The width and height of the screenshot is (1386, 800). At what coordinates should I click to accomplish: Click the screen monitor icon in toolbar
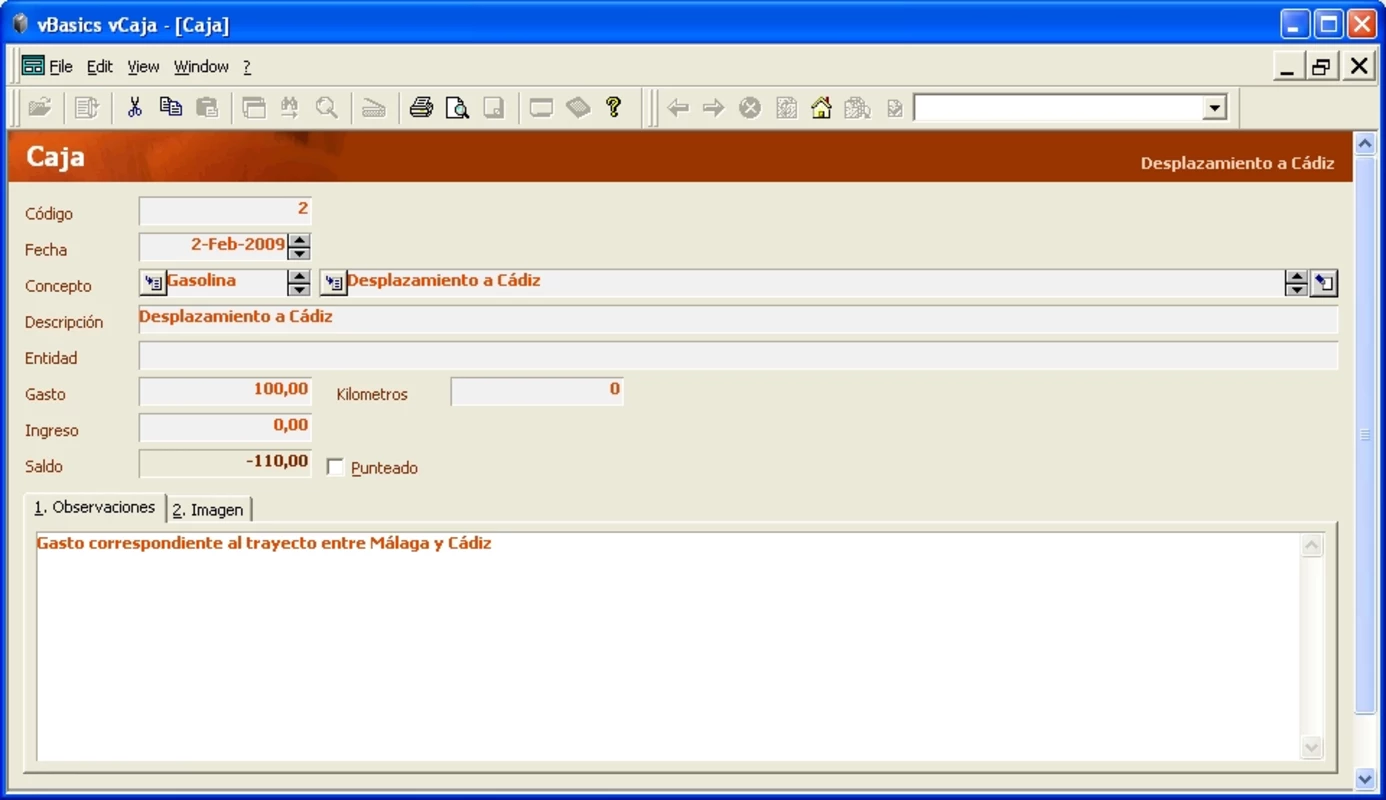coord(541,107)
